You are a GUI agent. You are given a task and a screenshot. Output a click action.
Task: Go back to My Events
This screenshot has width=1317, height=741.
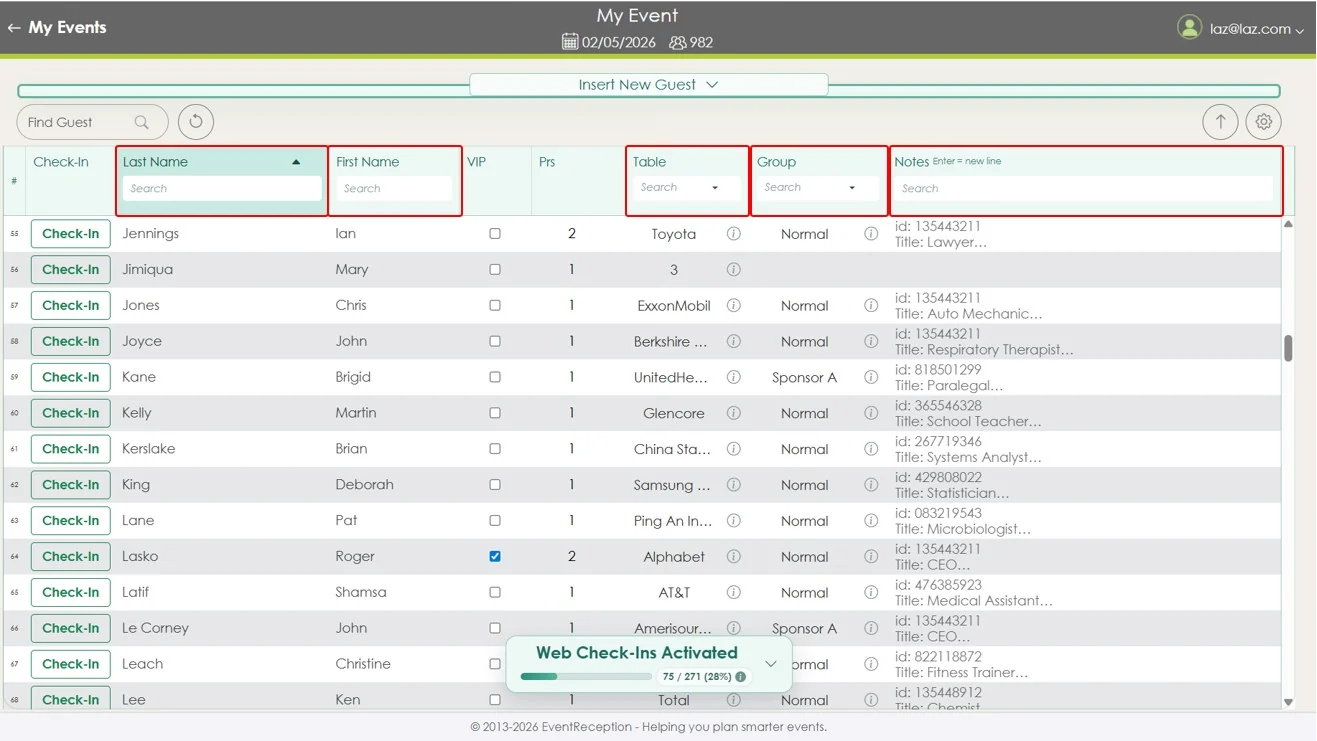tap(57, 28)
